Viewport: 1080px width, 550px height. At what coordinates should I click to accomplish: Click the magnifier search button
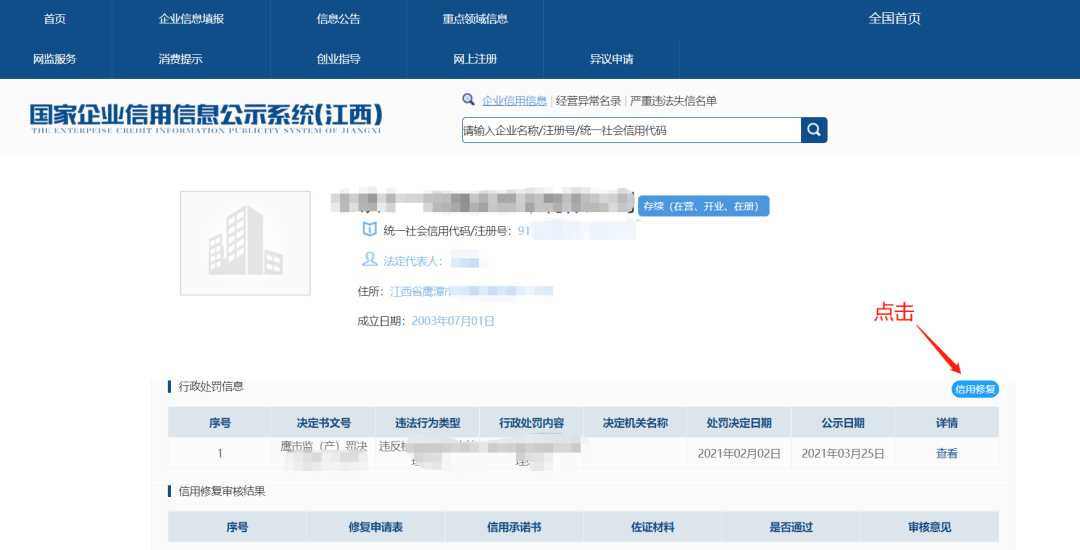(814, 130)
